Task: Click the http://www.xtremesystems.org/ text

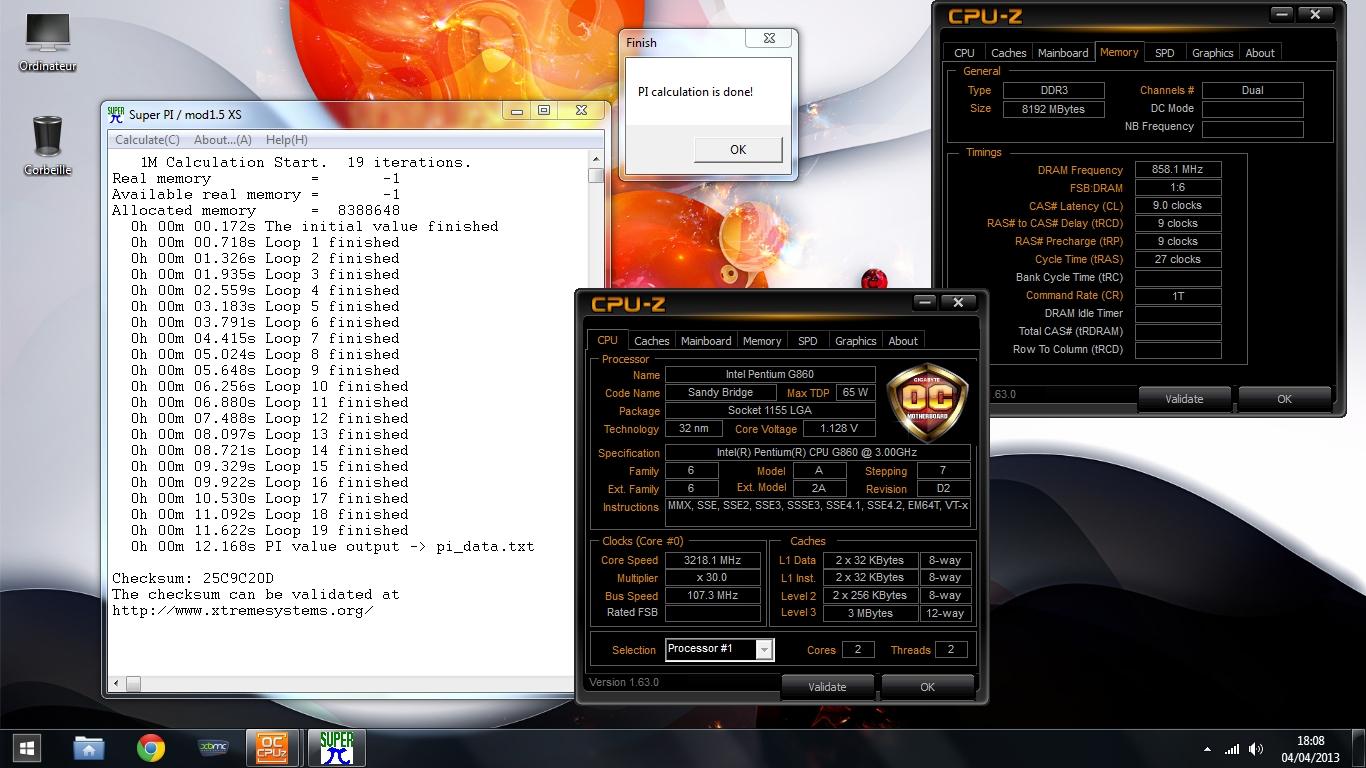Action: pyautogui.click(x=243, y=610)
